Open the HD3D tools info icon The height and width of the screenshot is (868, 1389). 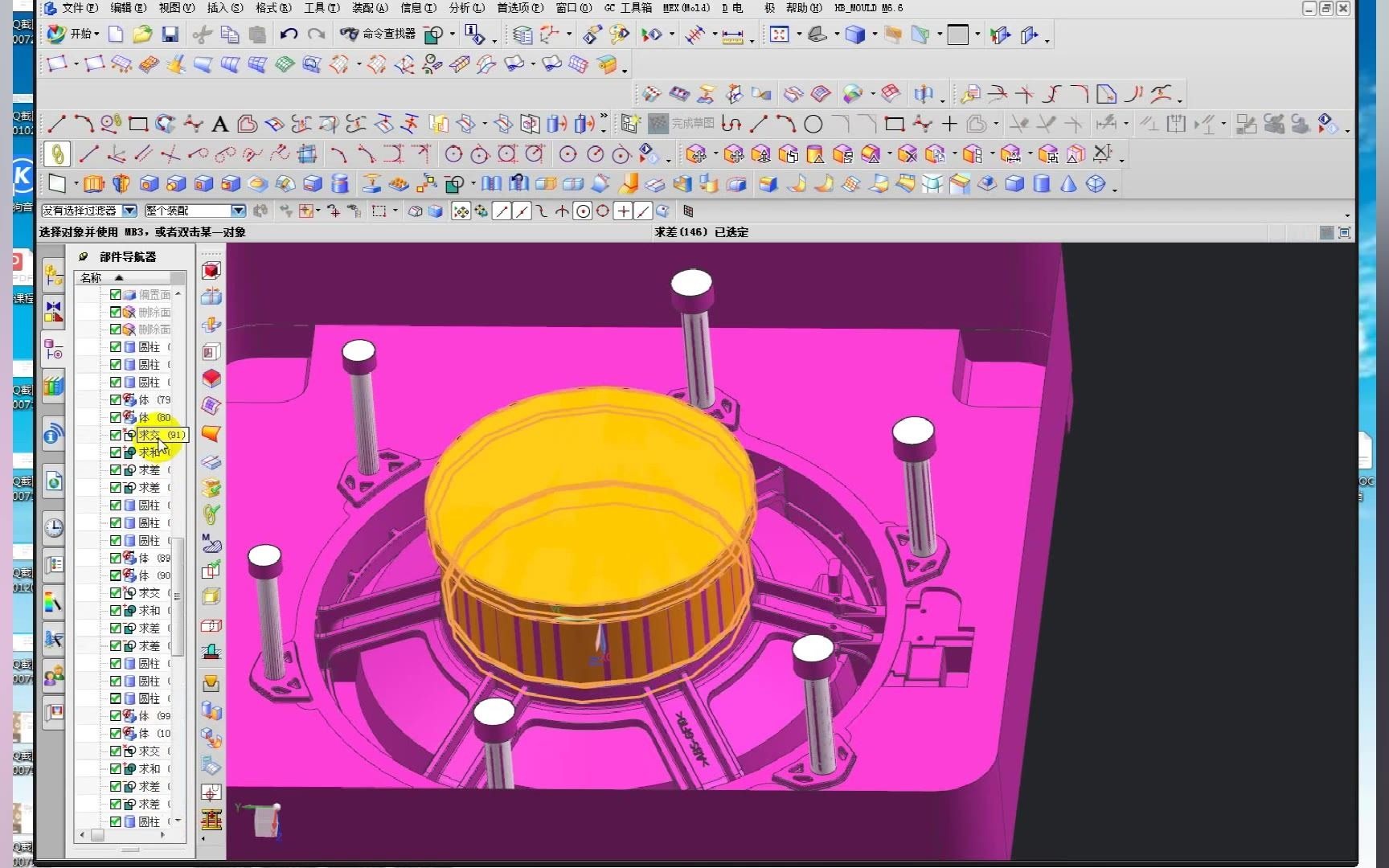[53, 435]
